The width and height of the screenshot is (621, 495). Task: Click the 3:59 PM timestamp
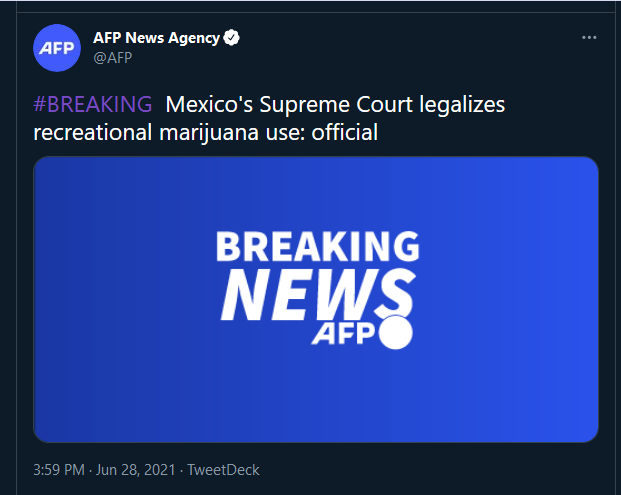point(59,470)
